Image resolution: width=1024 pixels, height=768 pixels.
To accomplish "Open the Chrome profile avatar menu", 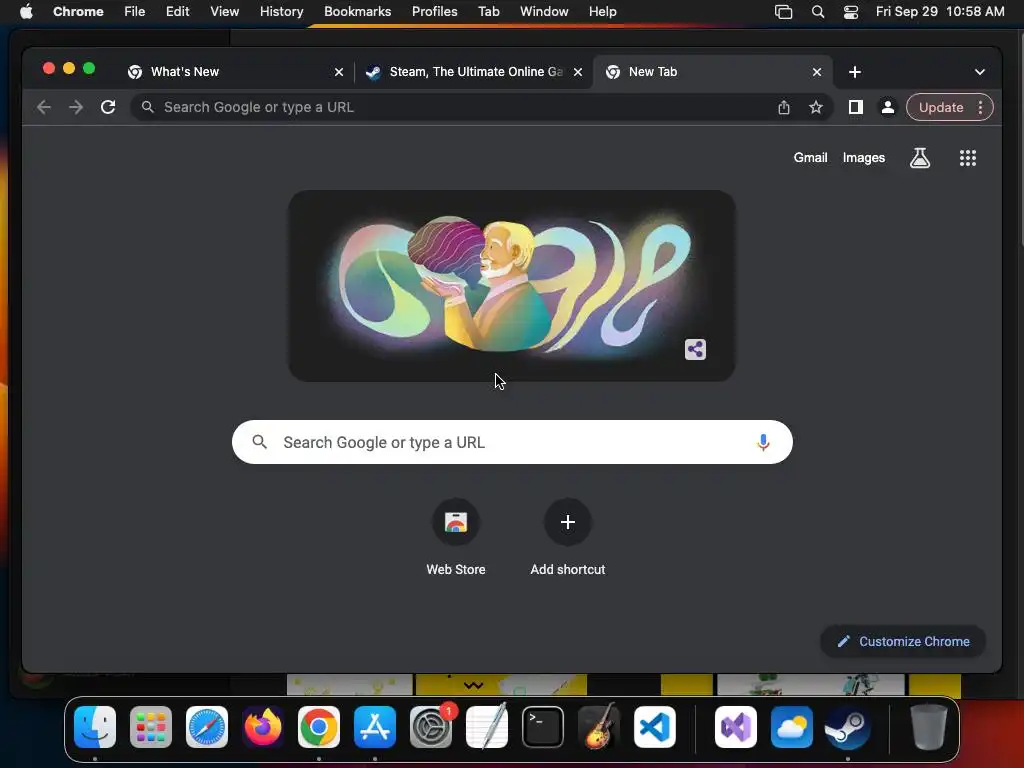I will coord(888,107).
